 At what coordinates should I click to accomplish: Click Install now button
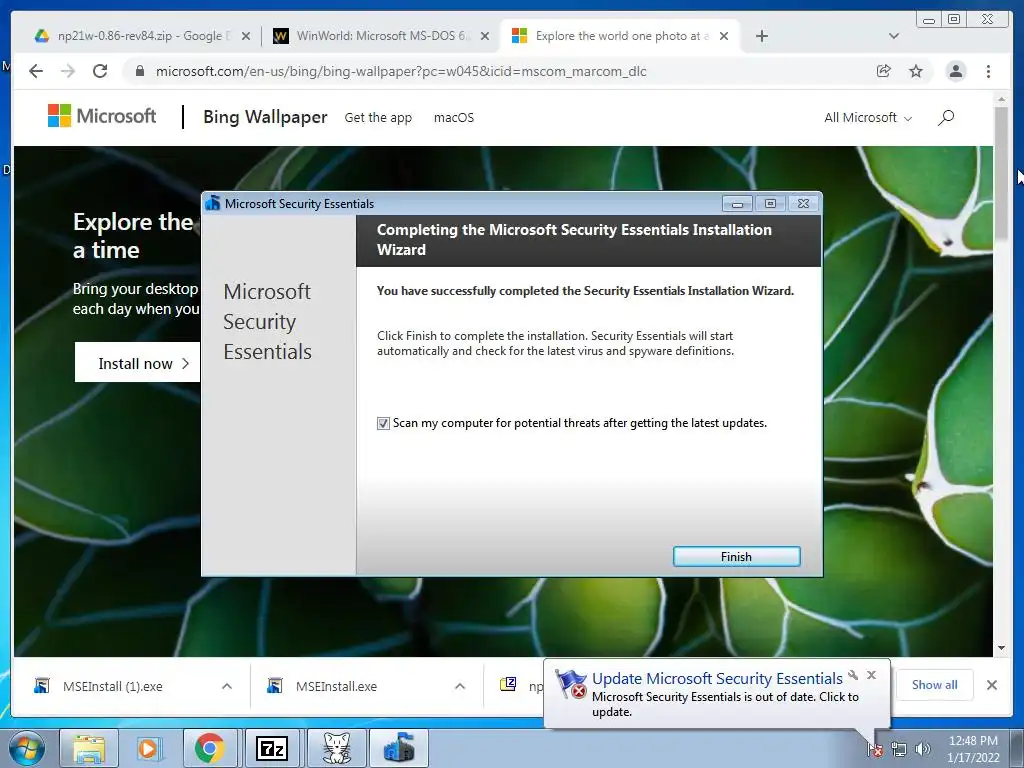pyautogui.click(x=138, y=362)
